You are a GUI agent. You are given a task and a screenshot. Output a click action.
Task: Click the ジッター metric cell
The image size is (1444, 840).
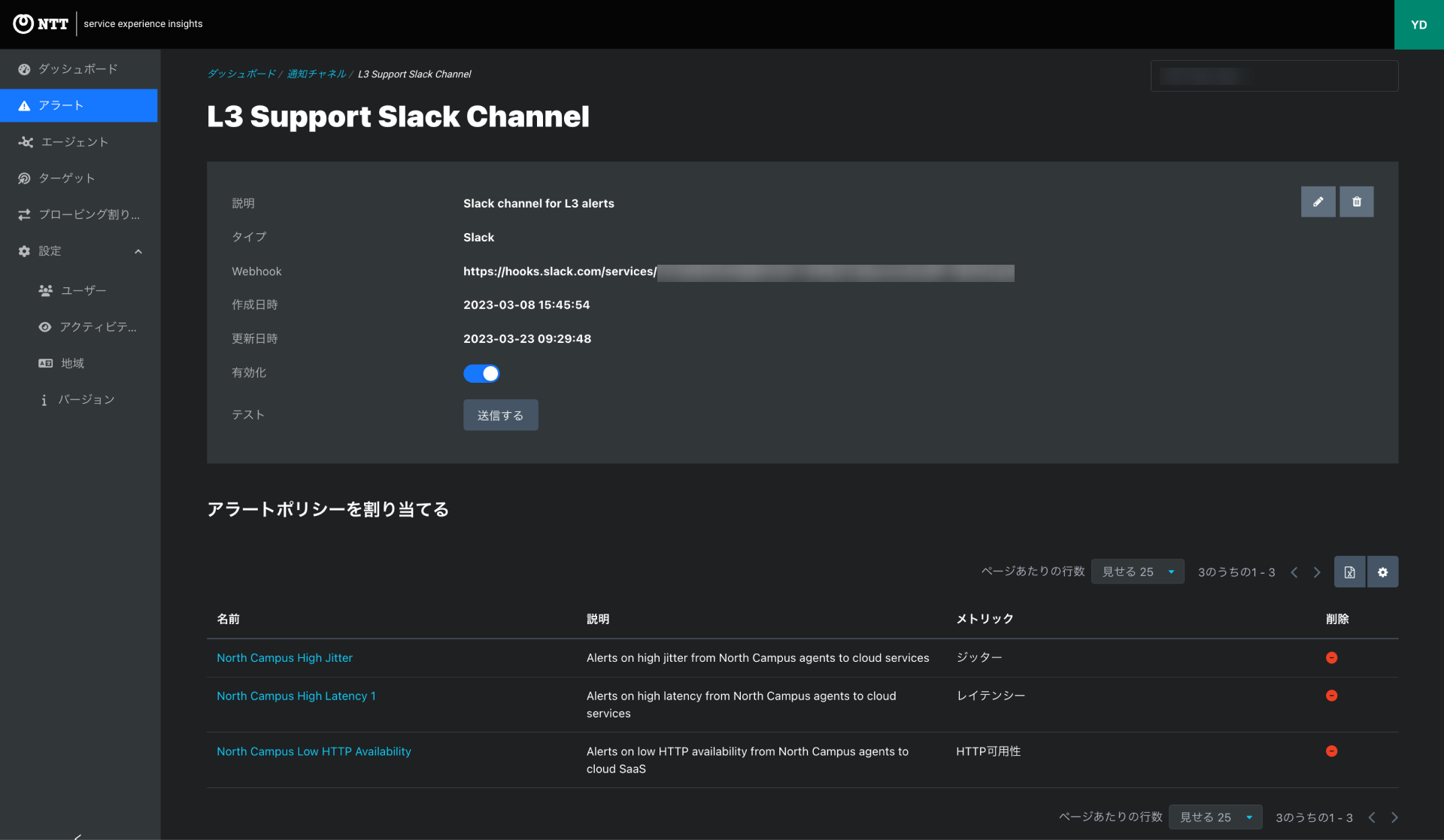[x=978, y=658]
